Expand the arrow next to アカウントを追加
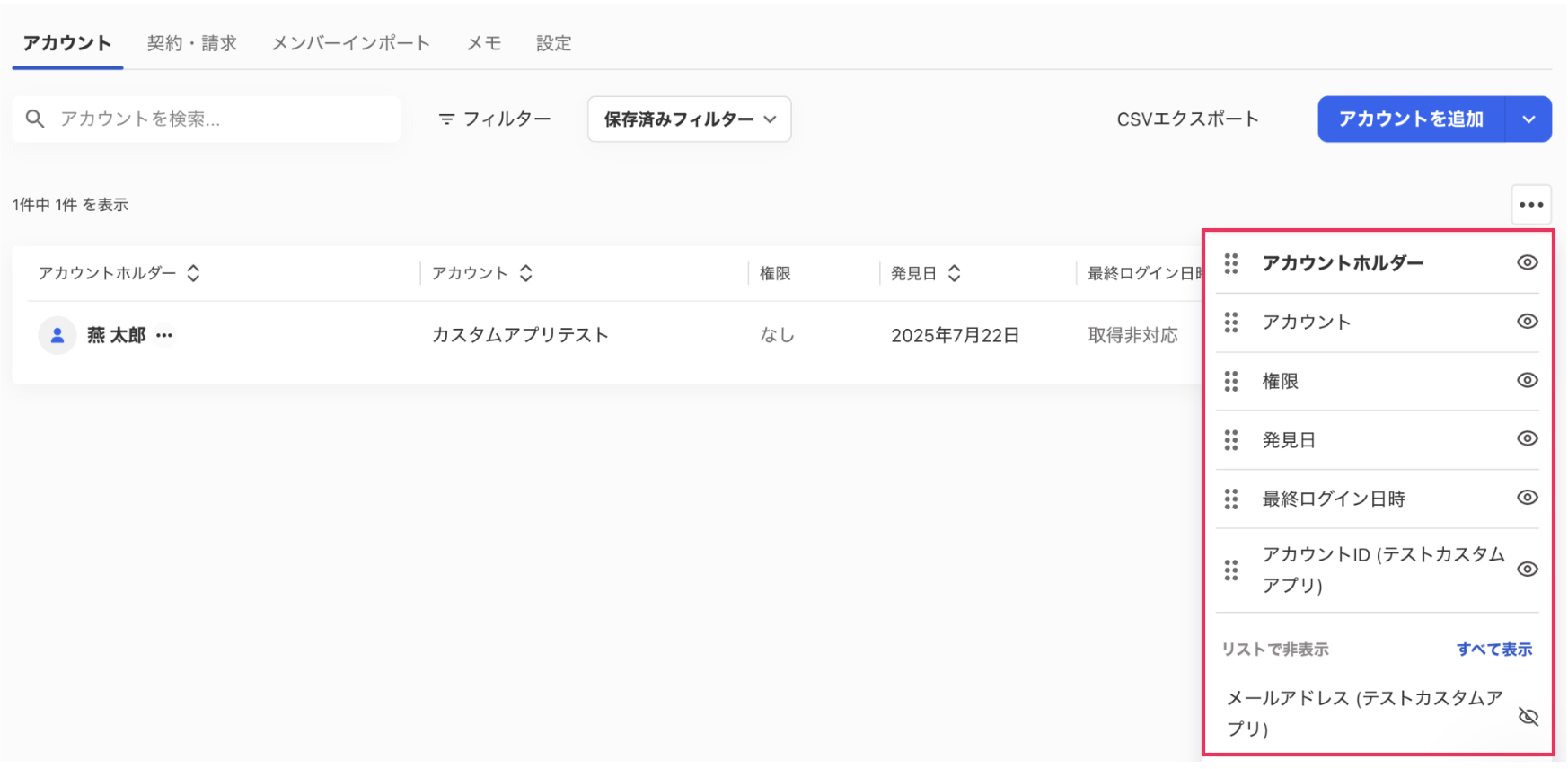 coord(1528,119)
